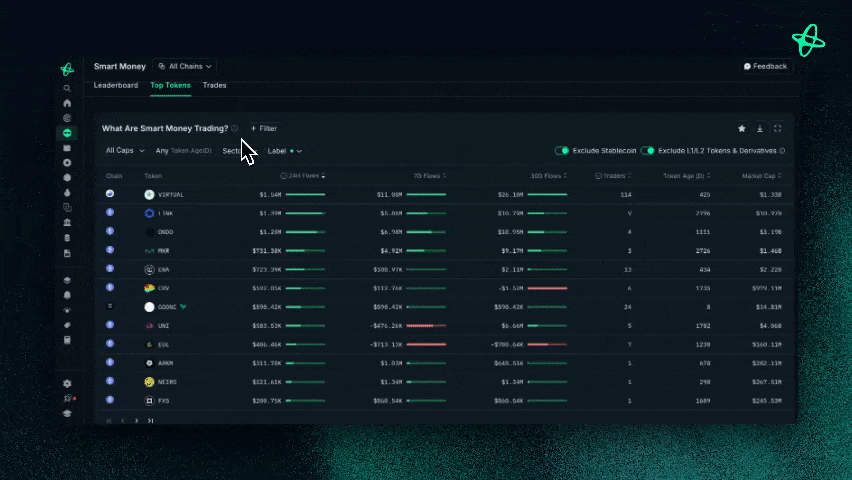
Task: Click the Chain column header
Action: [x=114, y=176]
